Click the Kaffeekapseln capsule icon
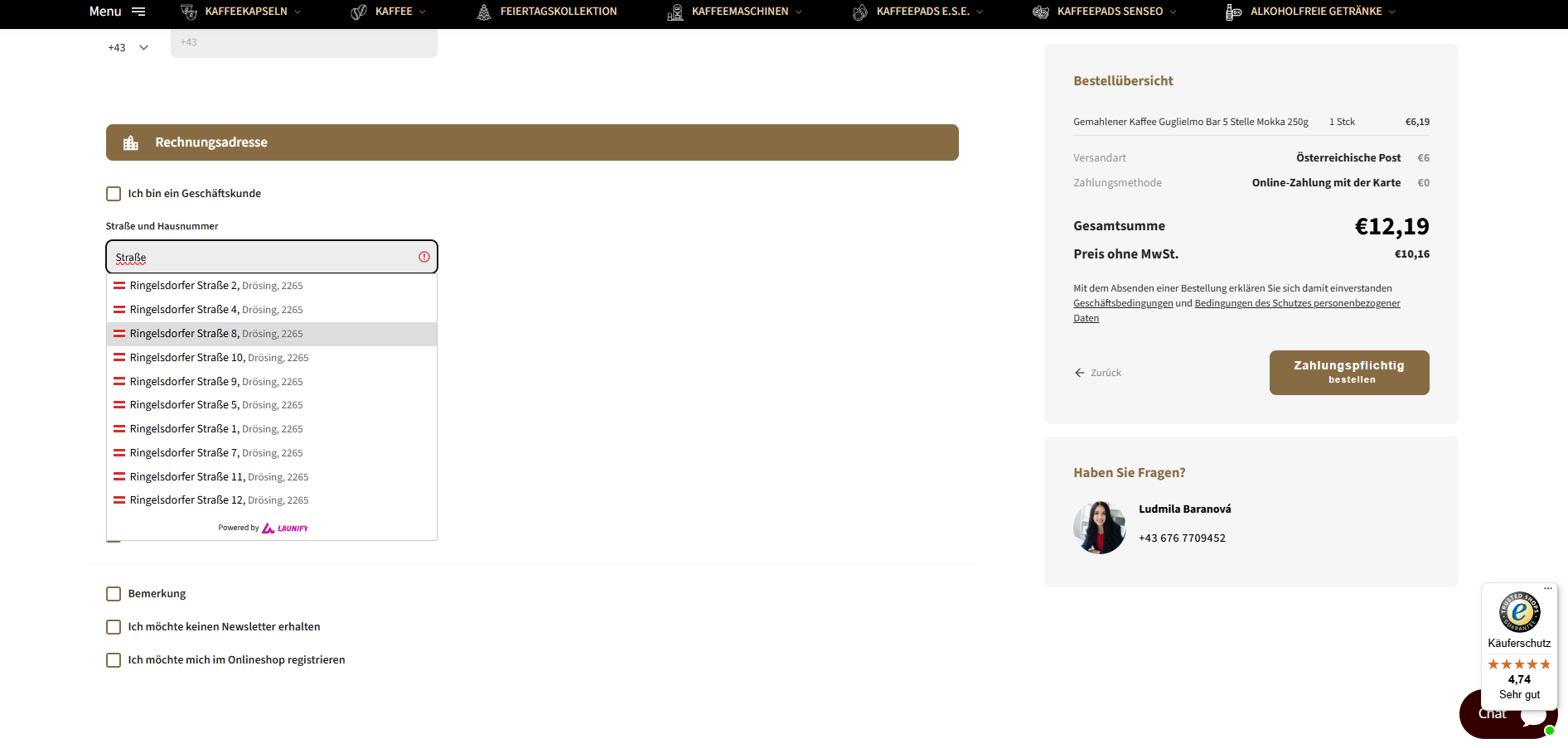 tap(189, 12)
